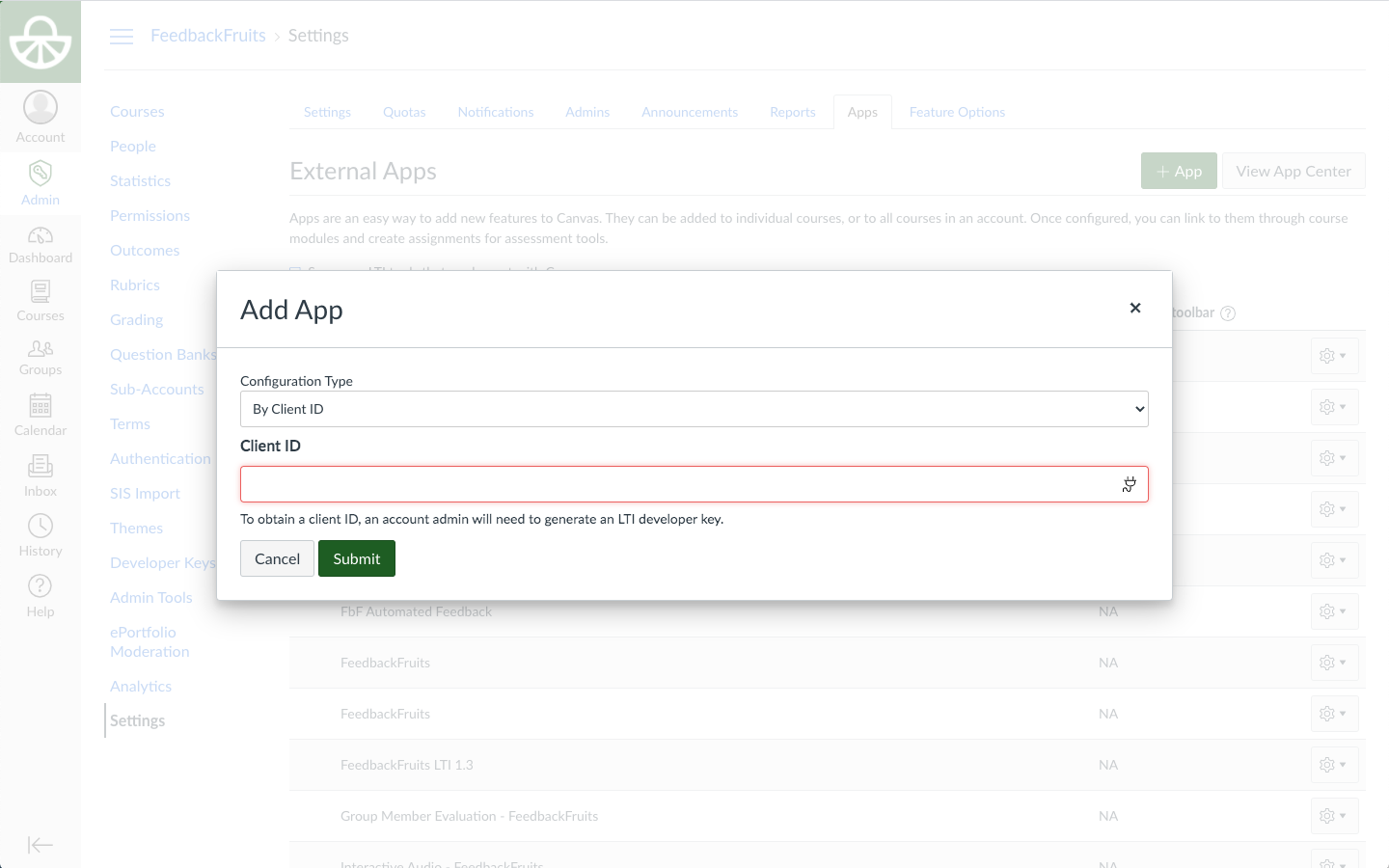The image size is (1389, 868).
Task: Cancel the Add App dialog
Action: coord(277,558)
